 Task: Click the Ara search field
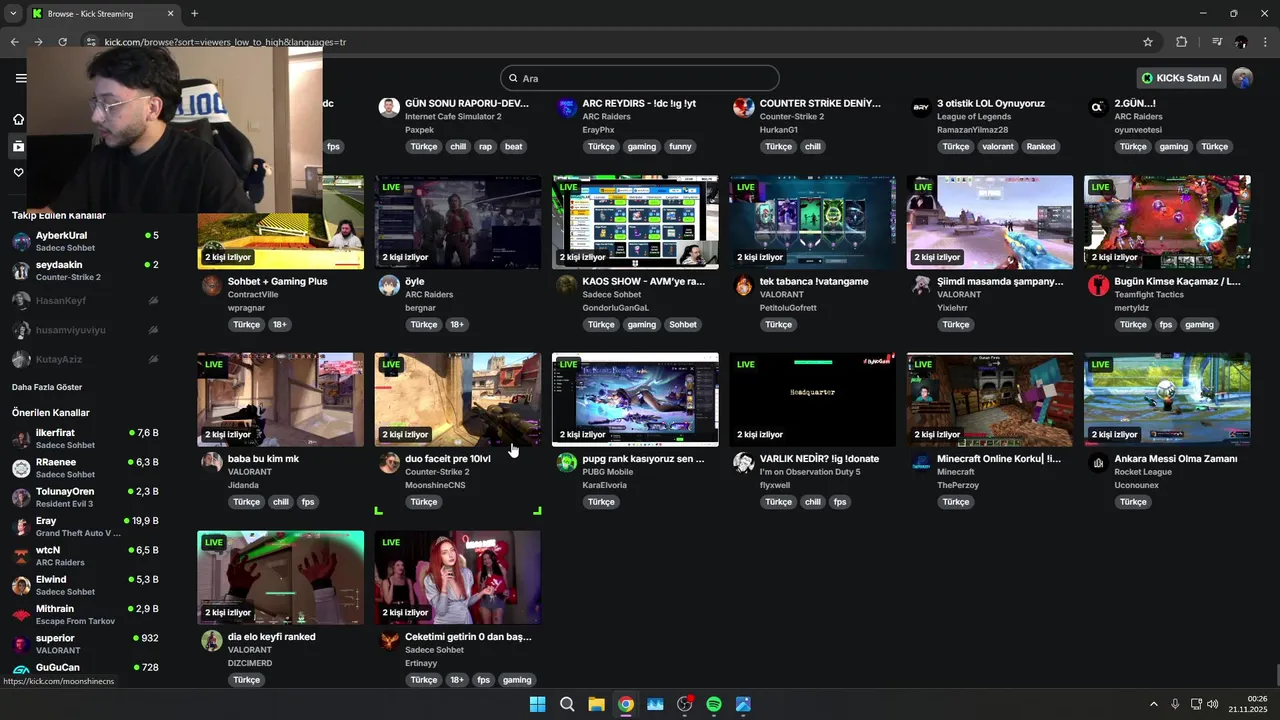(x=640, y=78)
